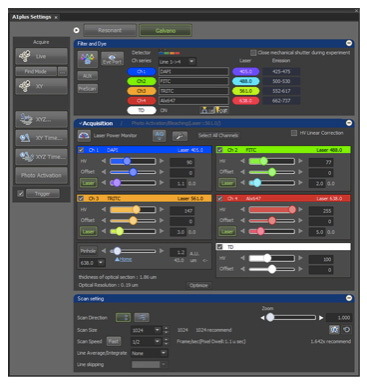
Task: Click the Live acquisition microscope icon
Action: pyautogui.click(x=25, y=56)
